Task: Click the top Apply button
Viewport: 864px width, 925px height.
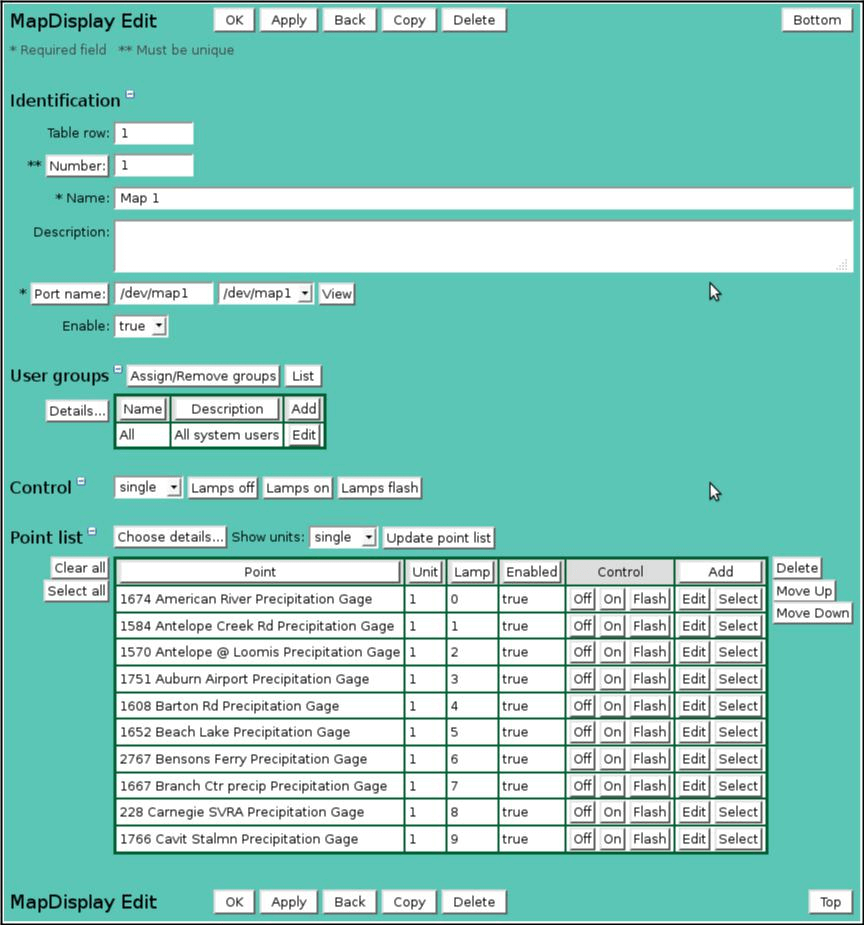Action: (288, 20)
